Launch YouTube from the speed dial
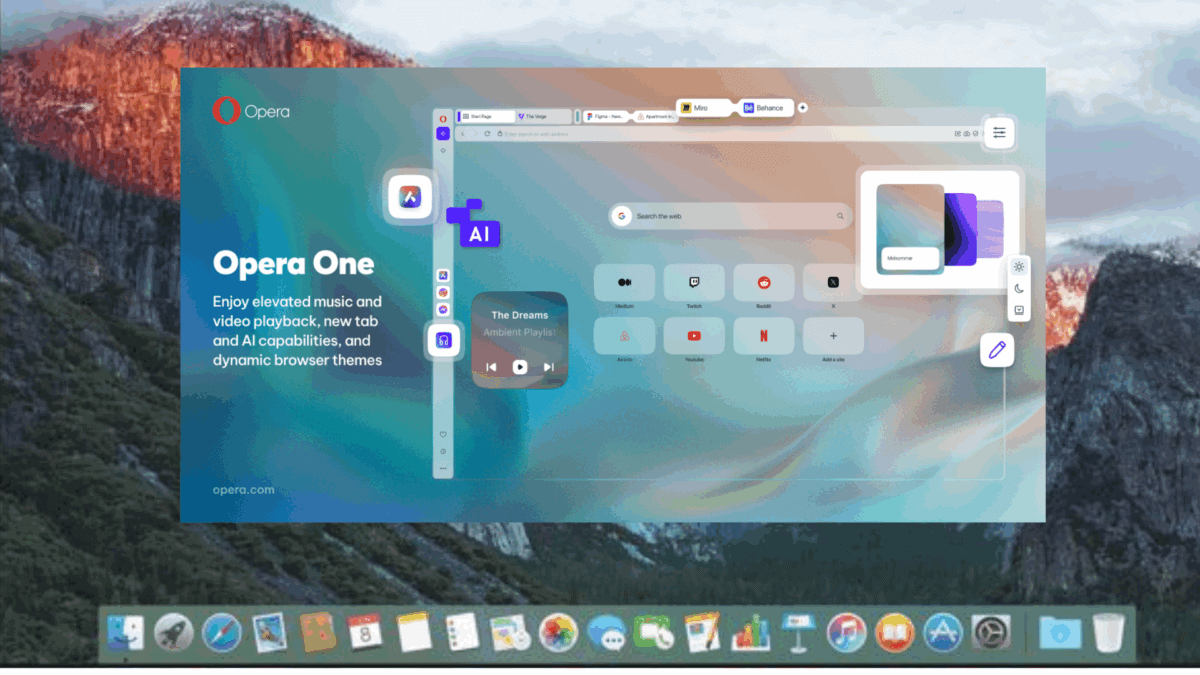 click(694, 335)
